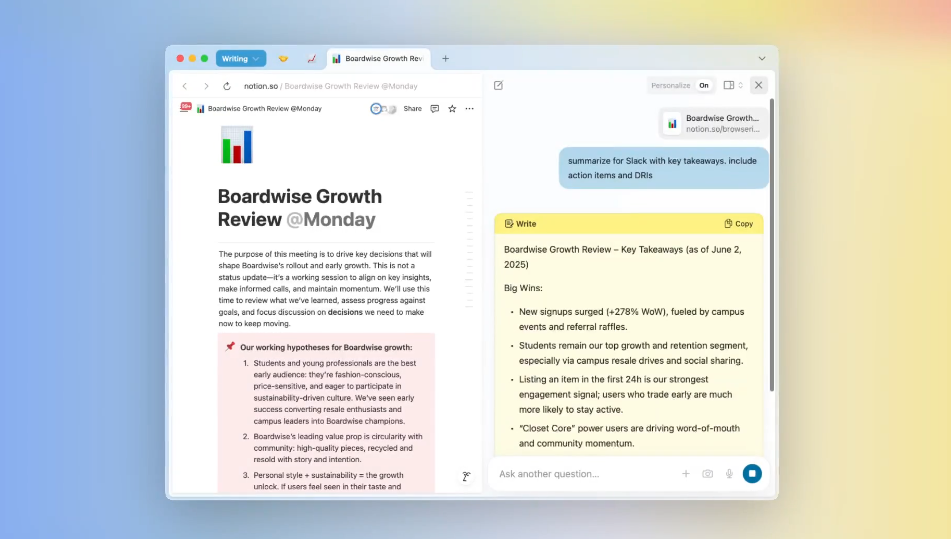Viewport: 951px width, 539px height.
Task: Open a new browser tab
Action: (x=446, y=59)
